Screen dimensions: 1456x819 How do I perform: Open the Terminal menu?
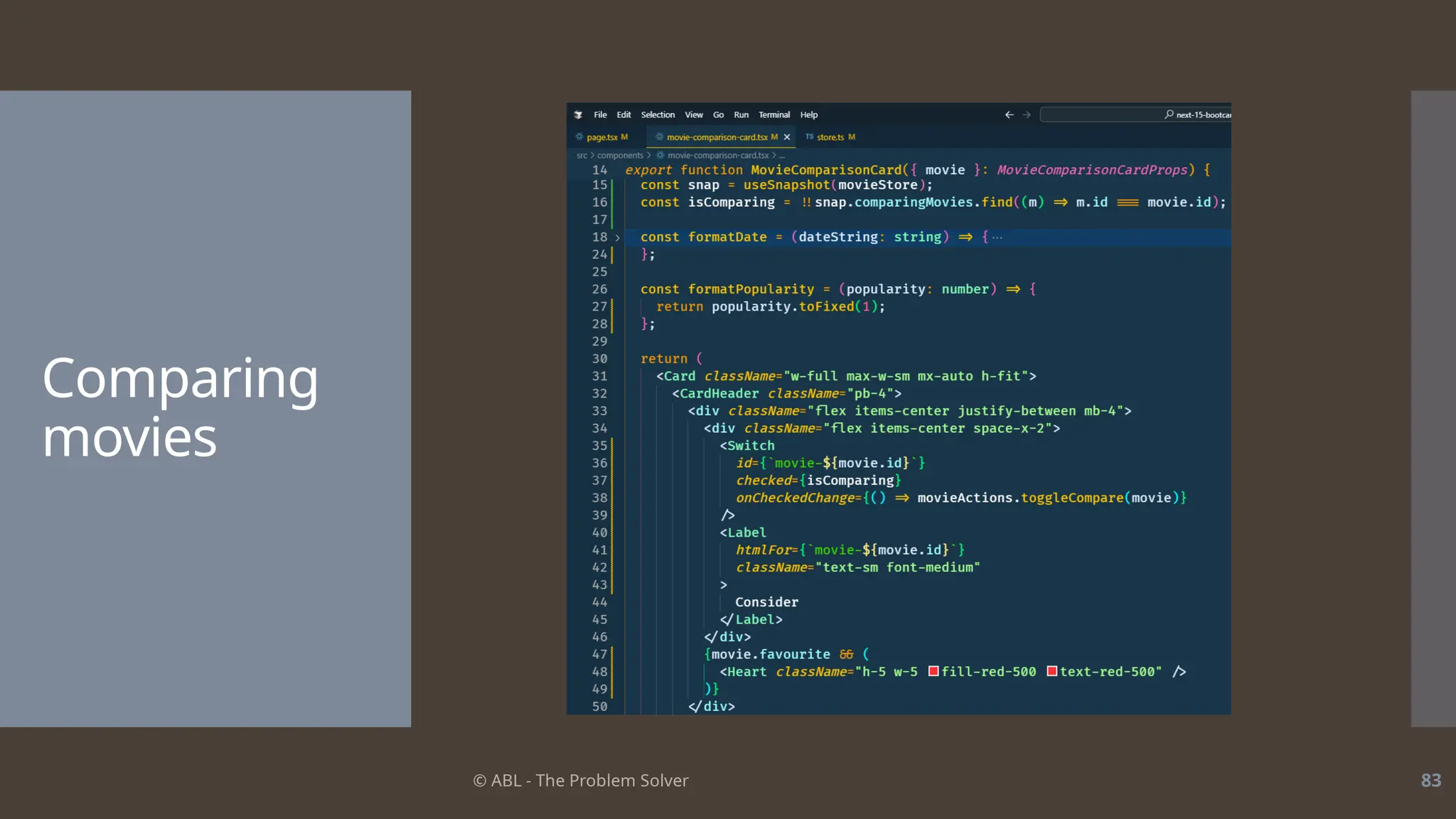click(x=773, y=114)
